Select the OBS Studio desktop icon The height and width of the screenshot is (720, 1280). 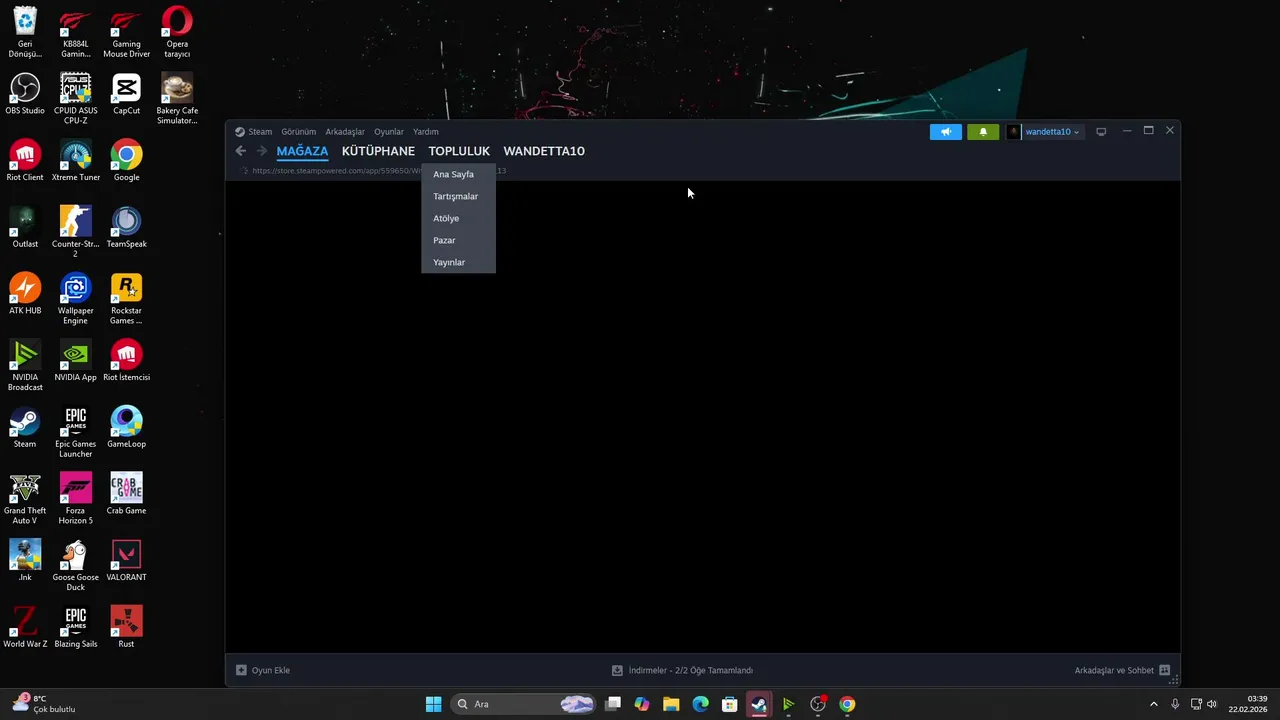[x=25, y=94]
